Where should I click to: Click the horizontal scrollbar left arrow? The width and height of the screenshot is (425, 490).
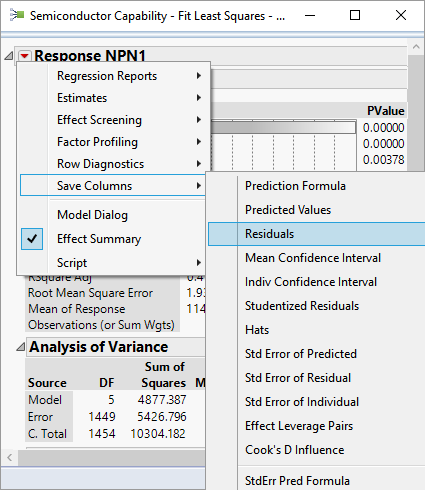tap(10, 457)
